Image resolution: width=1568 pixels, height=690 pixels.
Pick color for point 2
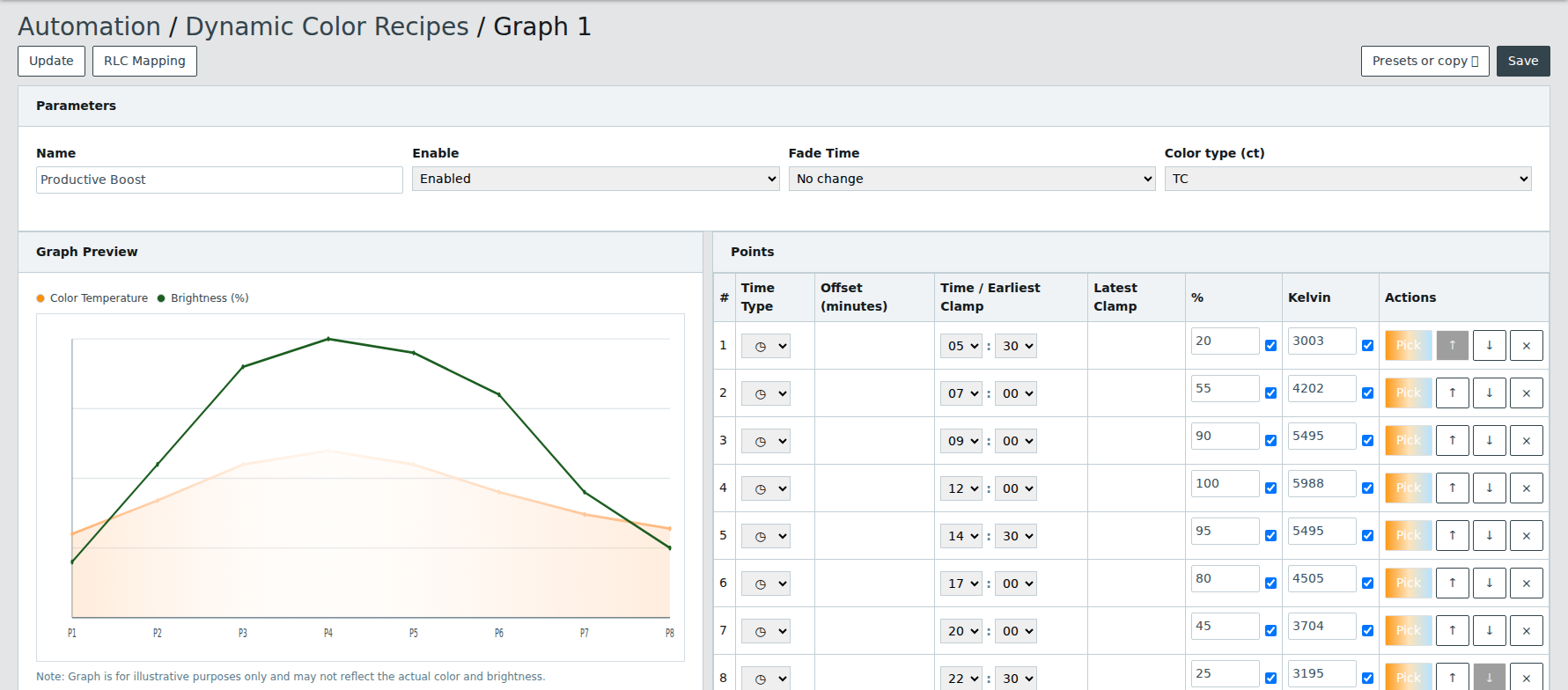pos(1408,393)
